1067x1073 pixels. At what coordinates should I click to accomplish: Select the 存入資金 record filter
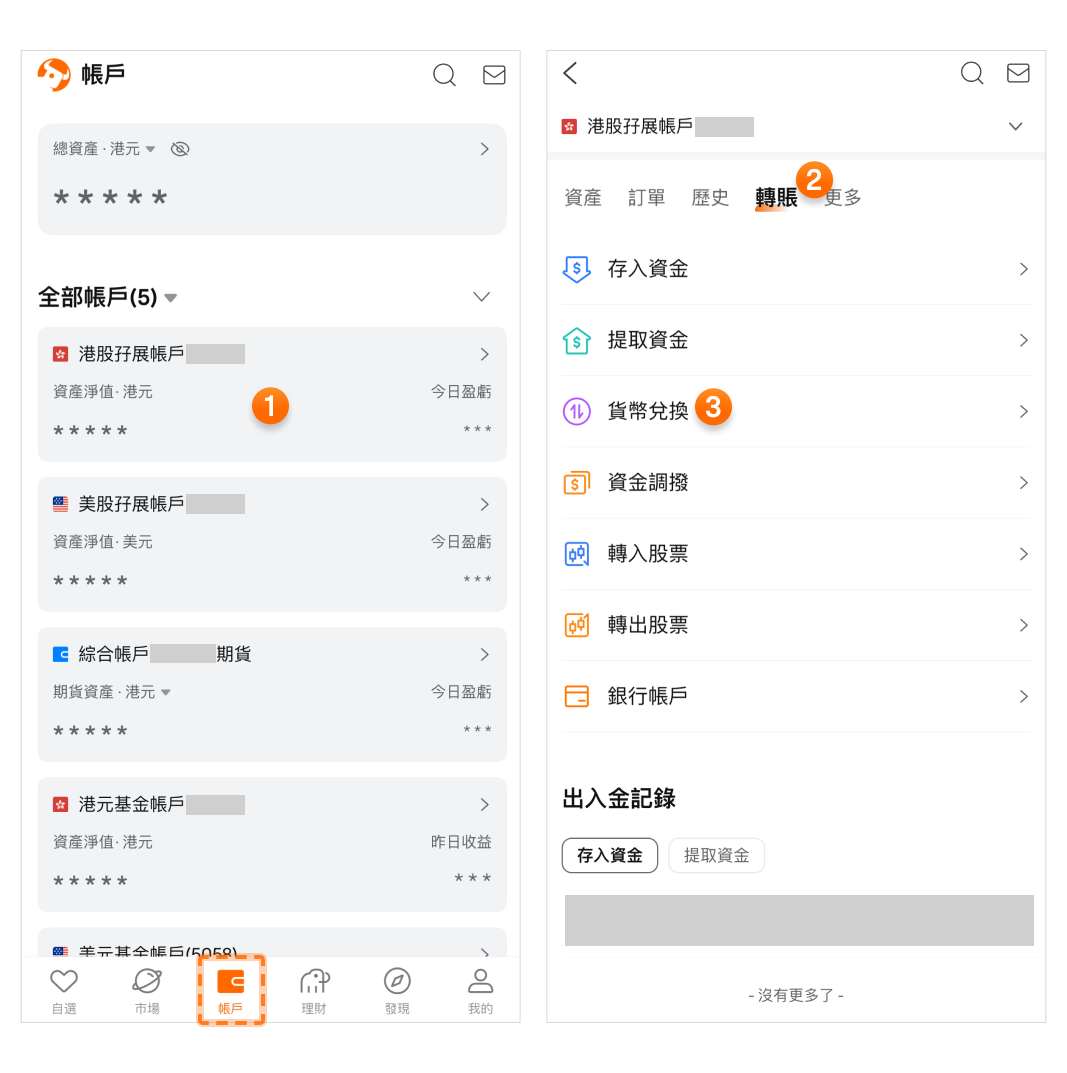[610, 855]
